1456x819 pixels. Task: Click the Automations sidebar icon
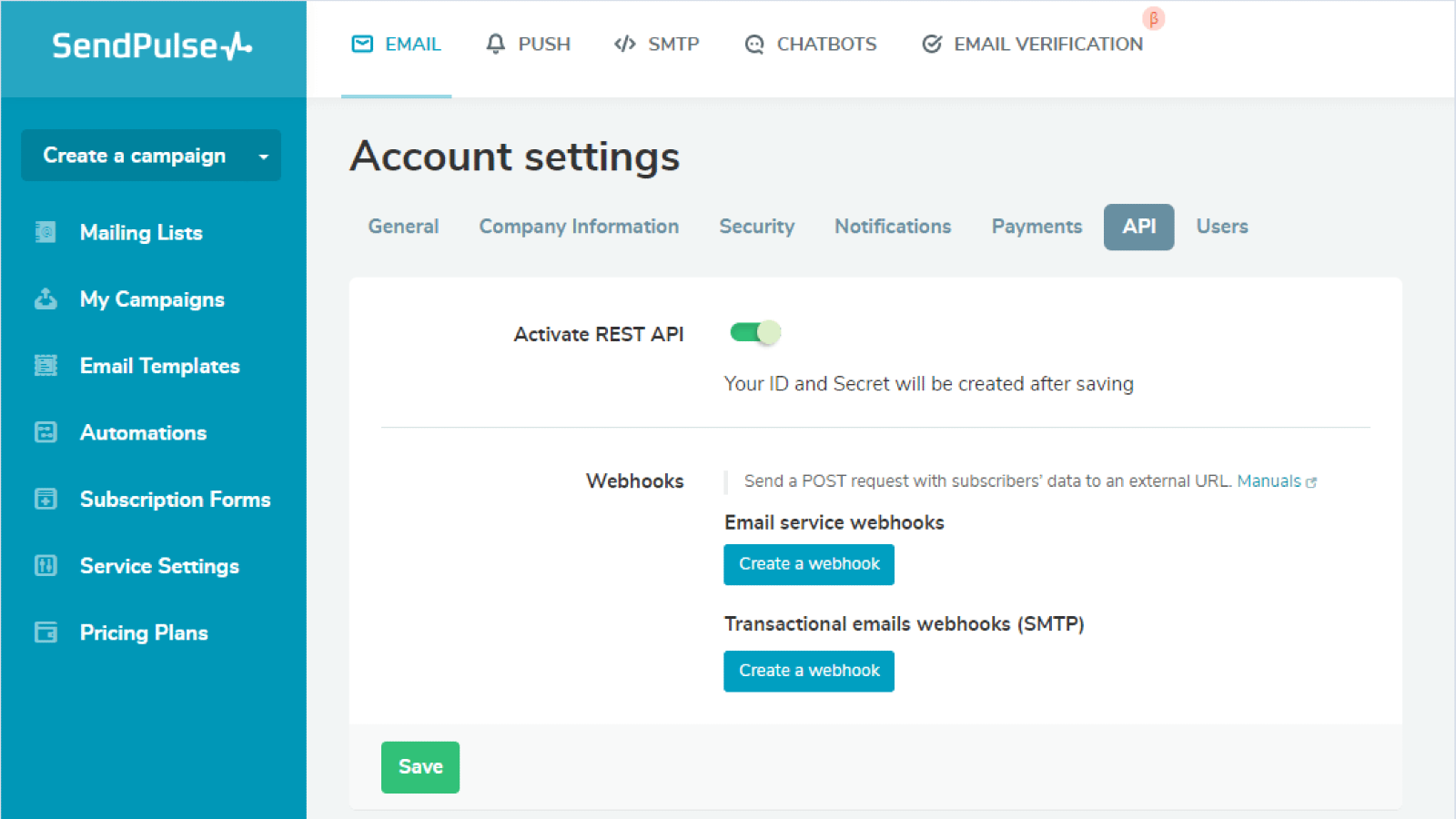point(45,432)
